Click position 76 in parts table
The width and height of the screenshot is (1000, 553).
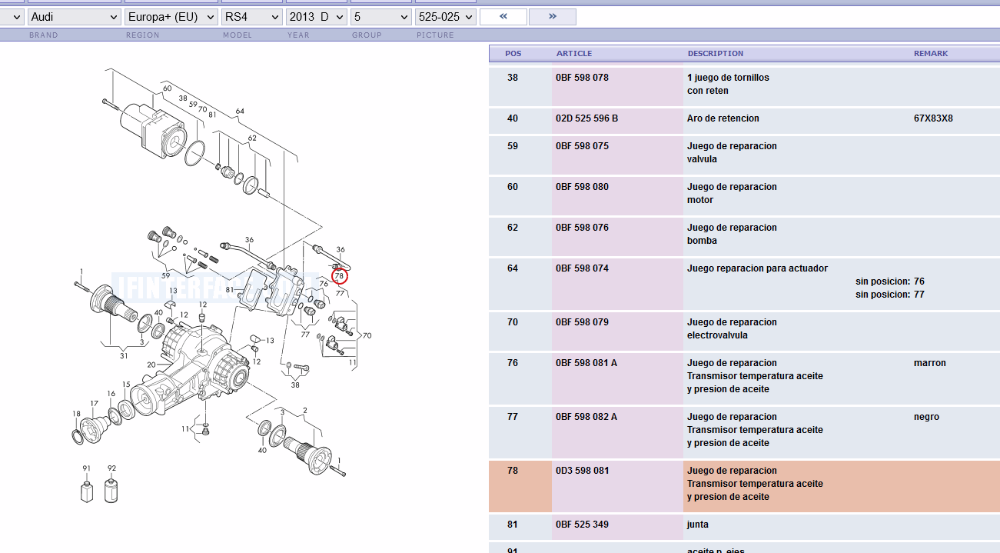coord(513,363)
